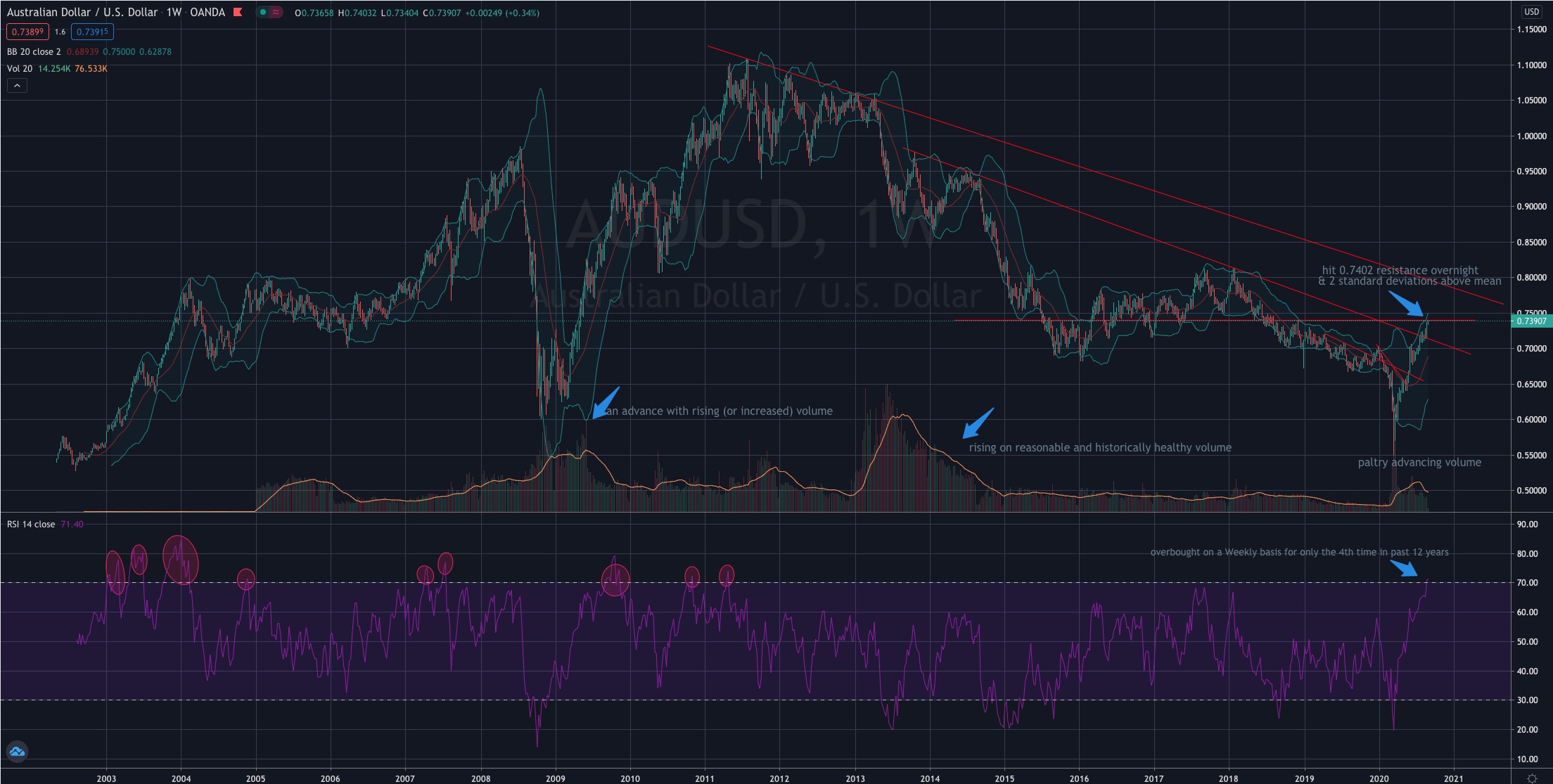Open the USD unit selector at top right
Screen dimensions: 1553x784
pos(1531,12)
